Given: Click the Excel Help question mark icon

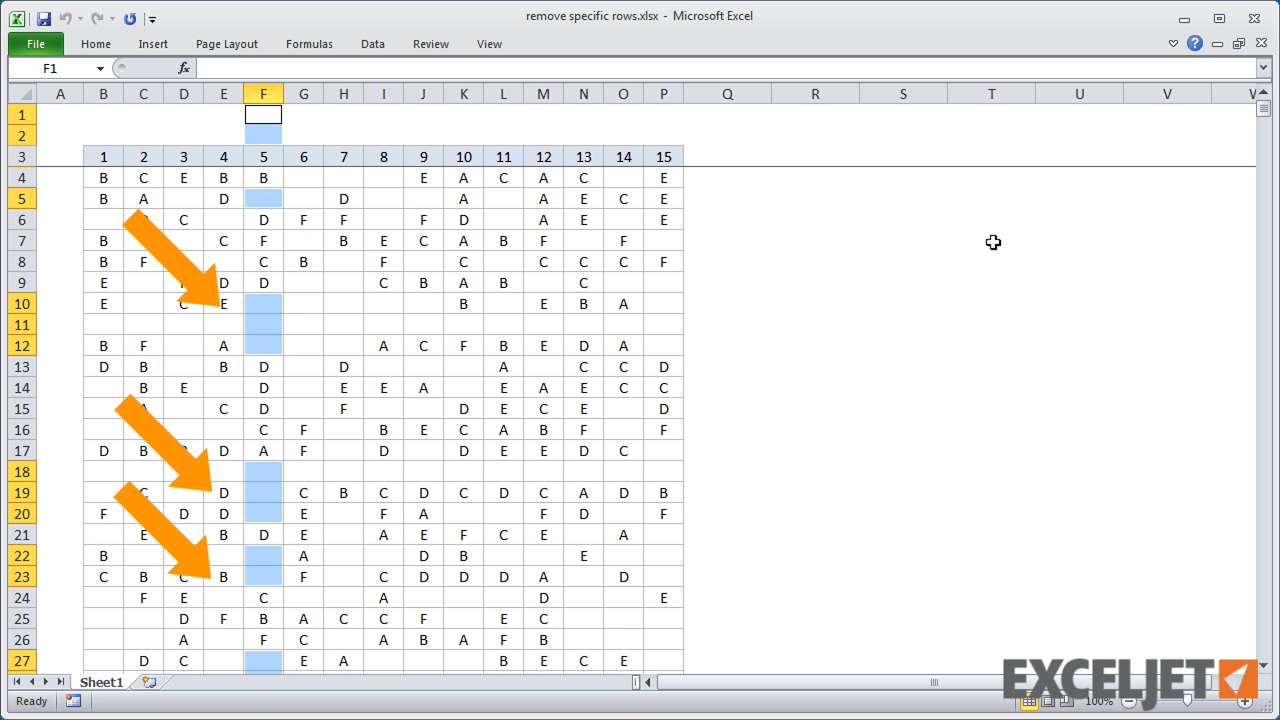Looking at the screenshot, I should [x=1196, y=44].
